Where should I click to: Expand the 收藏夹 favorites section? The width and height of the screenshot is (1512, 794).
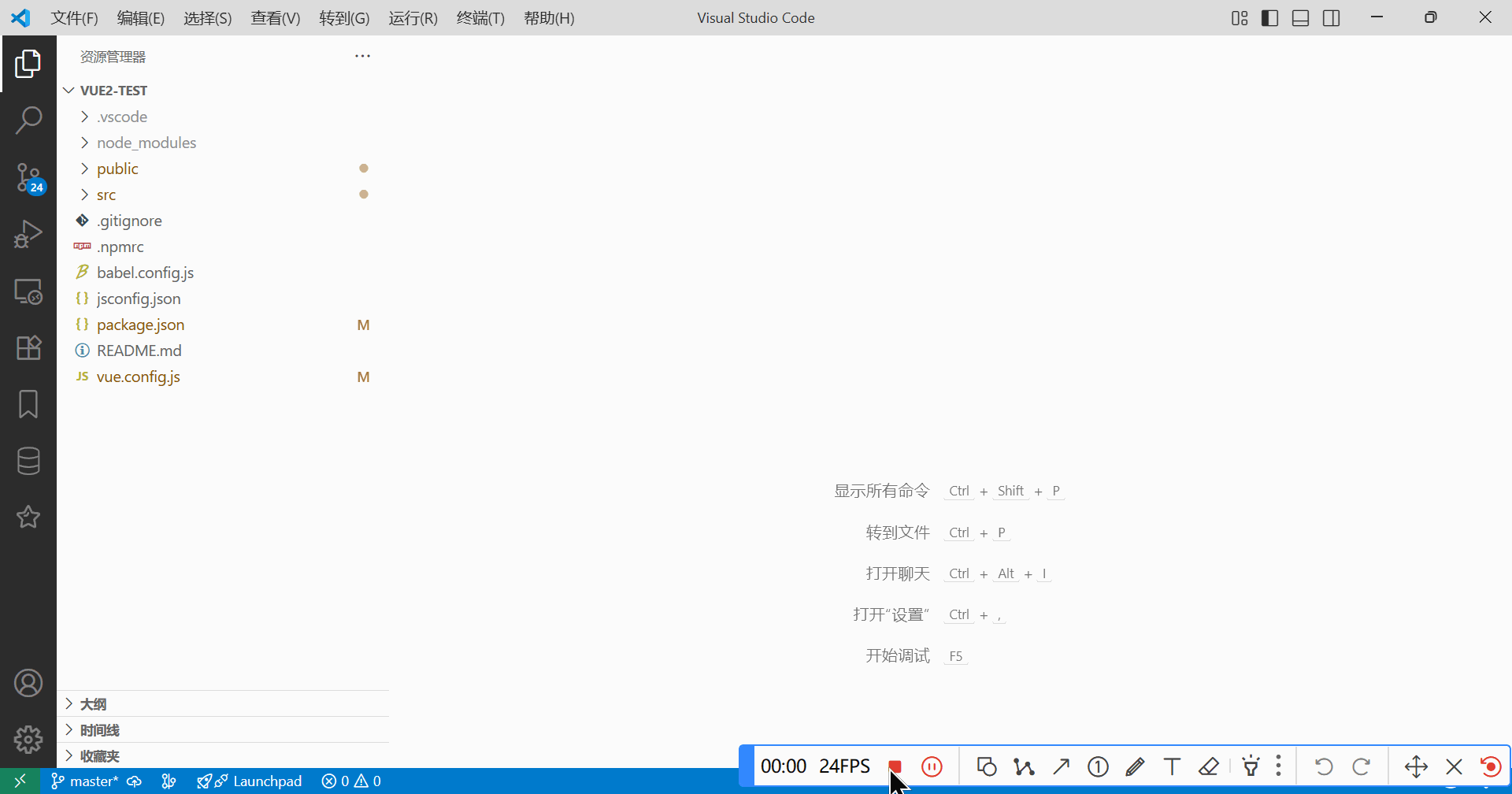tap(223, 756)
